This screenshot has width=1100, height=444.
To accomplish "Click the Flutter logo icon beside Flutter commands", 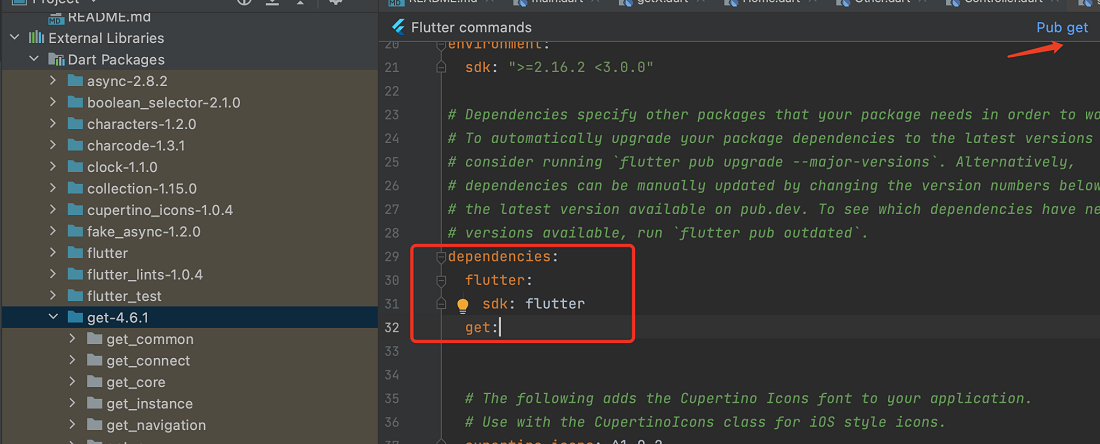I will click(399, 27).
